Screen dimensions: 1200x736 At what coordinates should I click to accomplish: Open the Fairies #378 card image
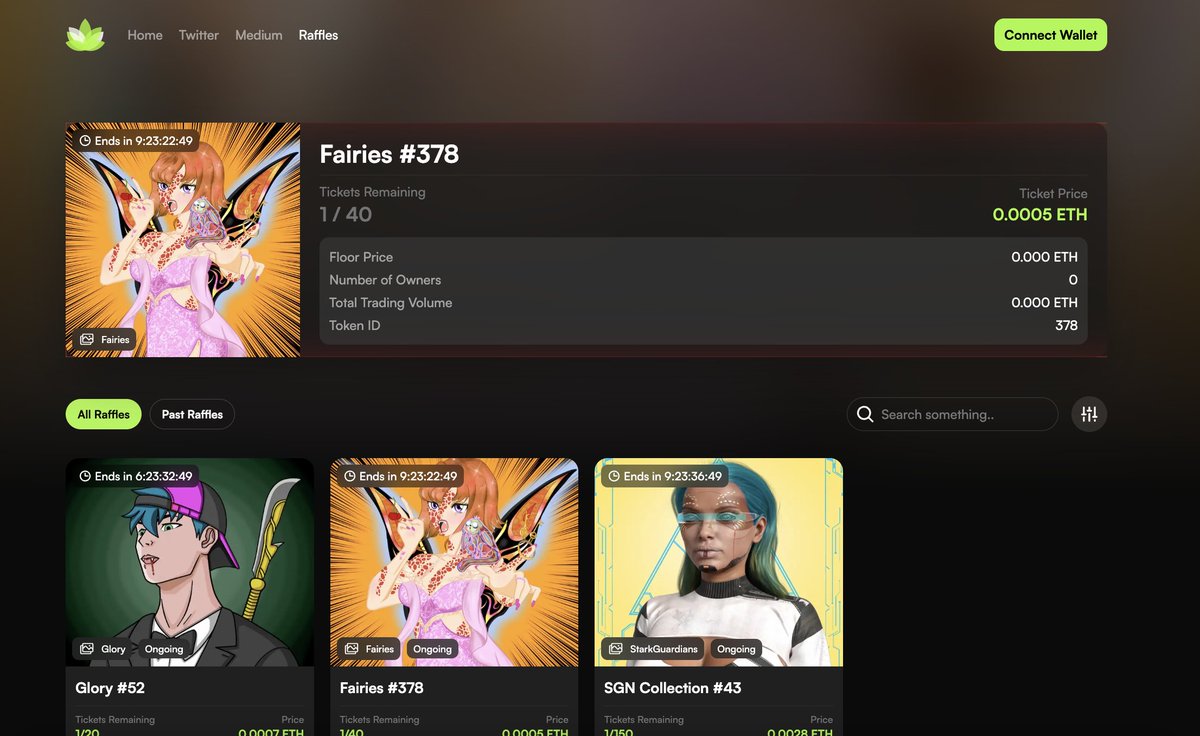pyautogui.click(x=454, y=562)
